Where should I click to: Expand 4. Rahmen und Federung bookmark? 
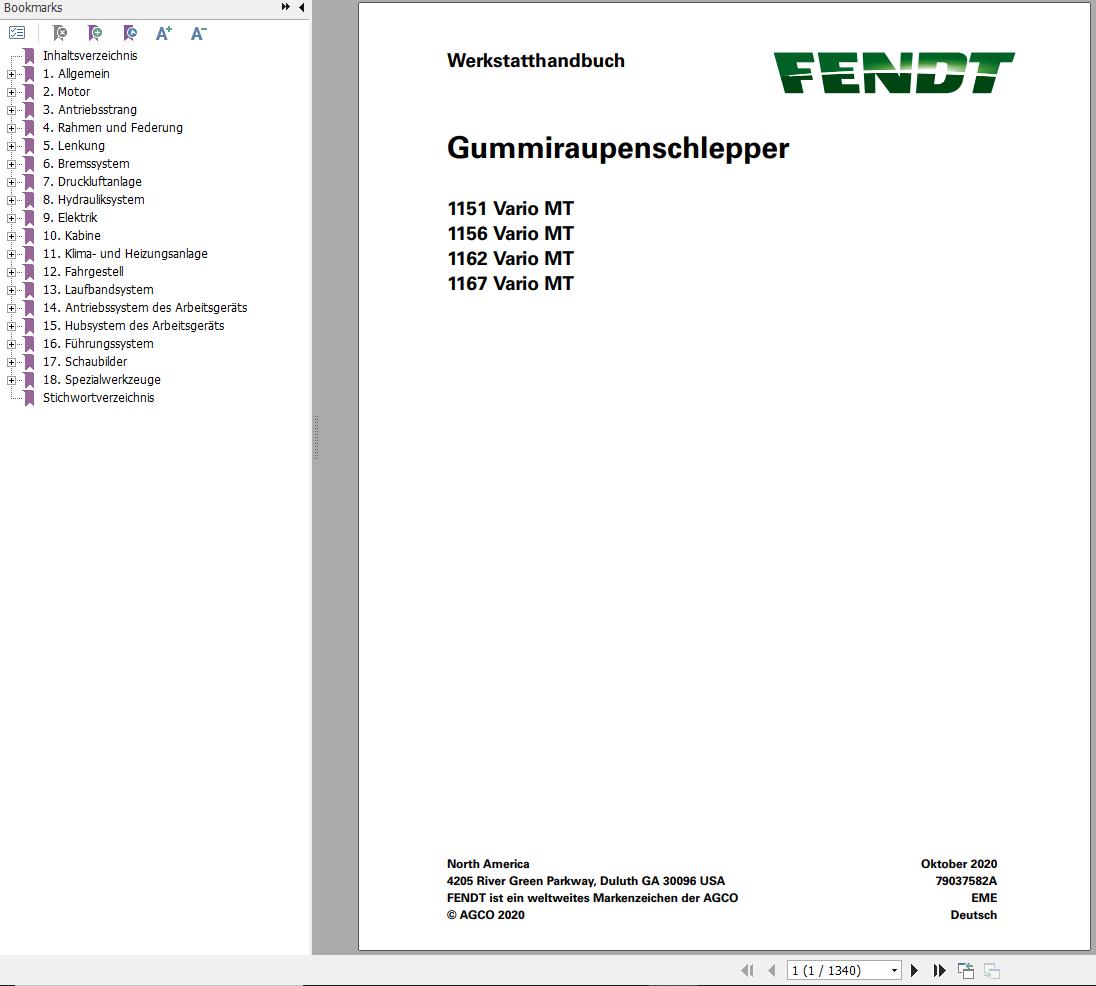coord(11,128)
